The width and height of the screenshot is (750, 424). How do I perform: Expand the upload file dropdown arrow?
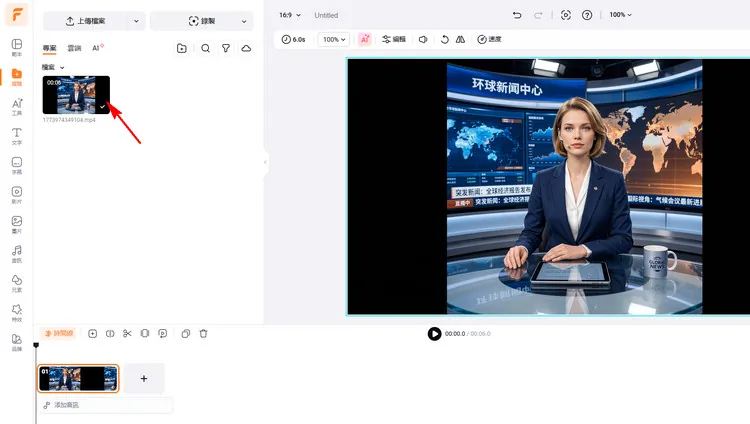[x=135, y=21]
